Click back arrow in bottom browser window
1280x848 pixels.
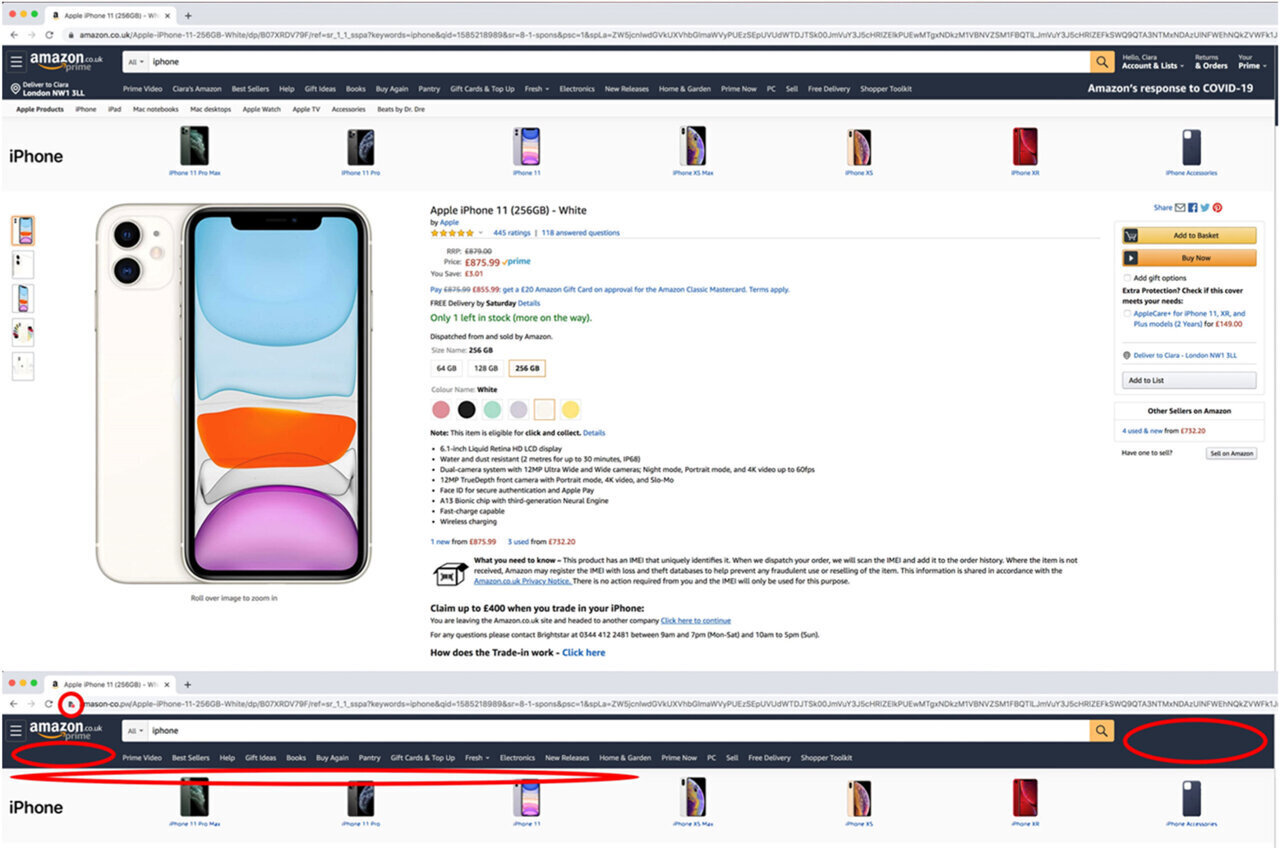(14, 704)
